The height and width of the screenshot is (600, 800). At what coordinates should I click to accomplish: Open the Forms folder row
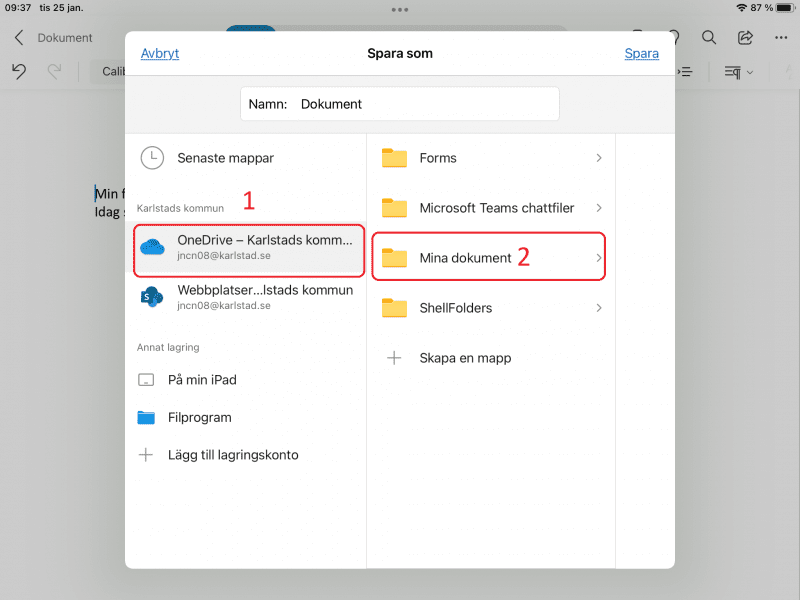click(491, 158)
